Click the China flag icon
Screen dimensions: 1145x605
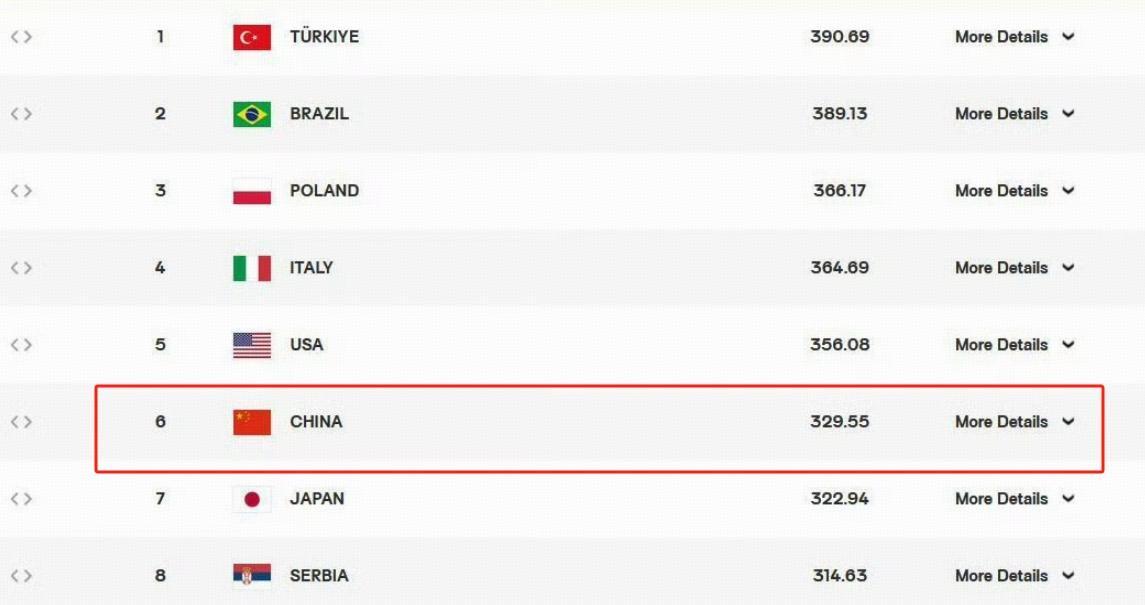point(252,422)
